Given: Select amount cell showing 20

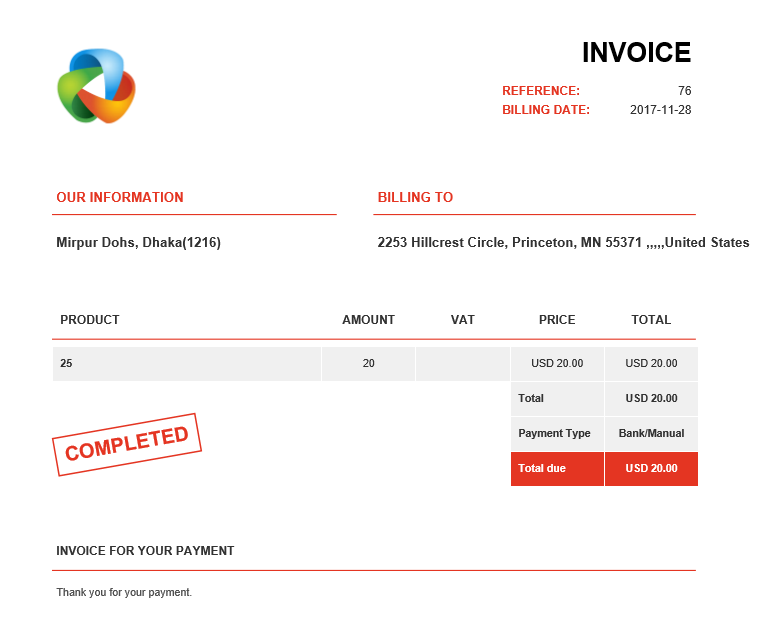Looking at the screenshot, I should [x=368, y=364].
